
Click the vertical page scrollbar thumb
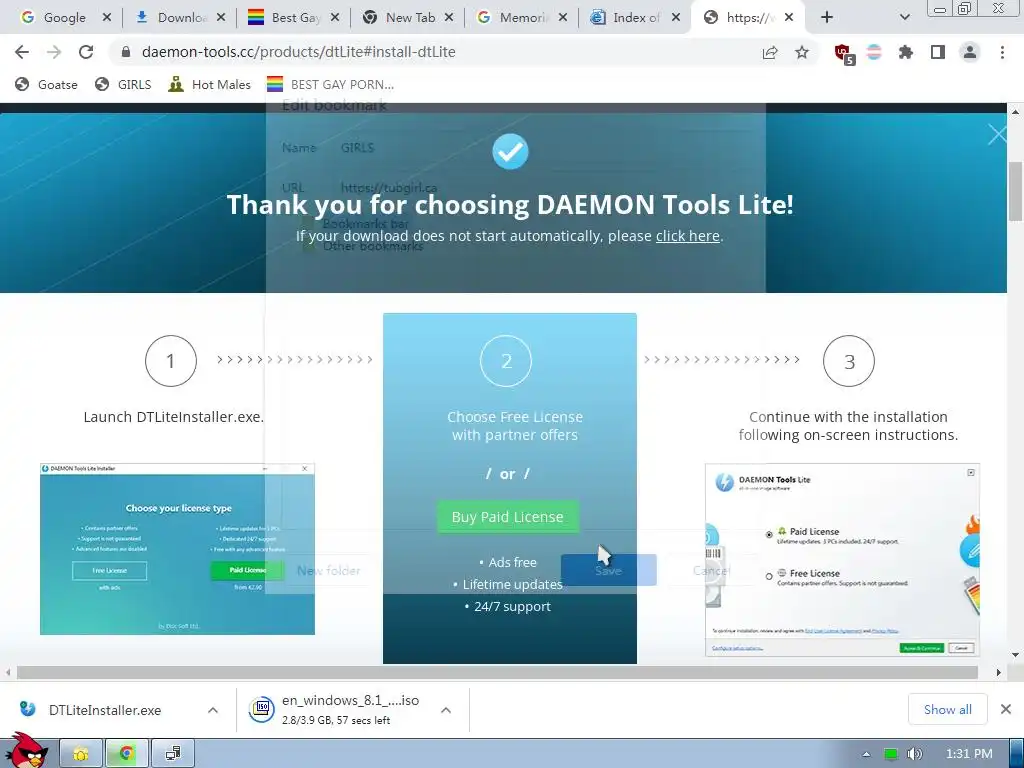(x=1016, y=191)
